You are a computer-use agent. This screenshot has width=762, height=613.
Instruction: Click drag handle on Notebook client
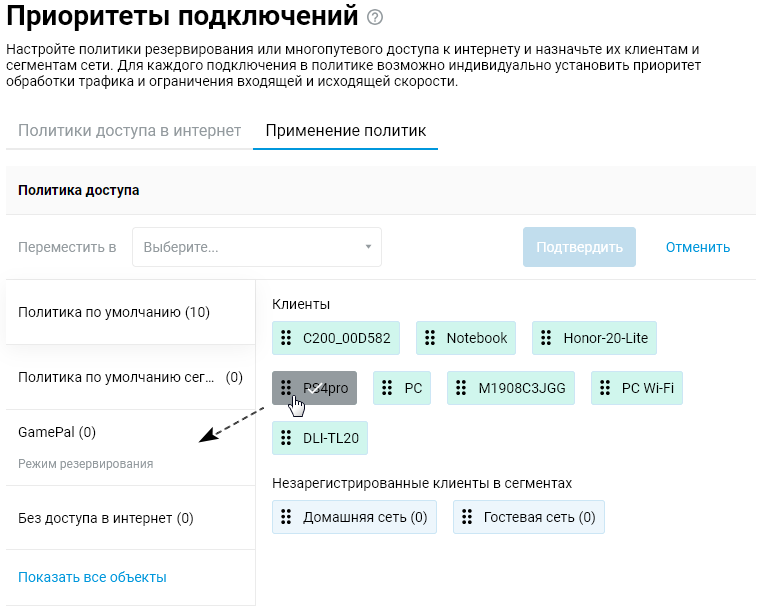pyautogui.click(x=431, y=338)
